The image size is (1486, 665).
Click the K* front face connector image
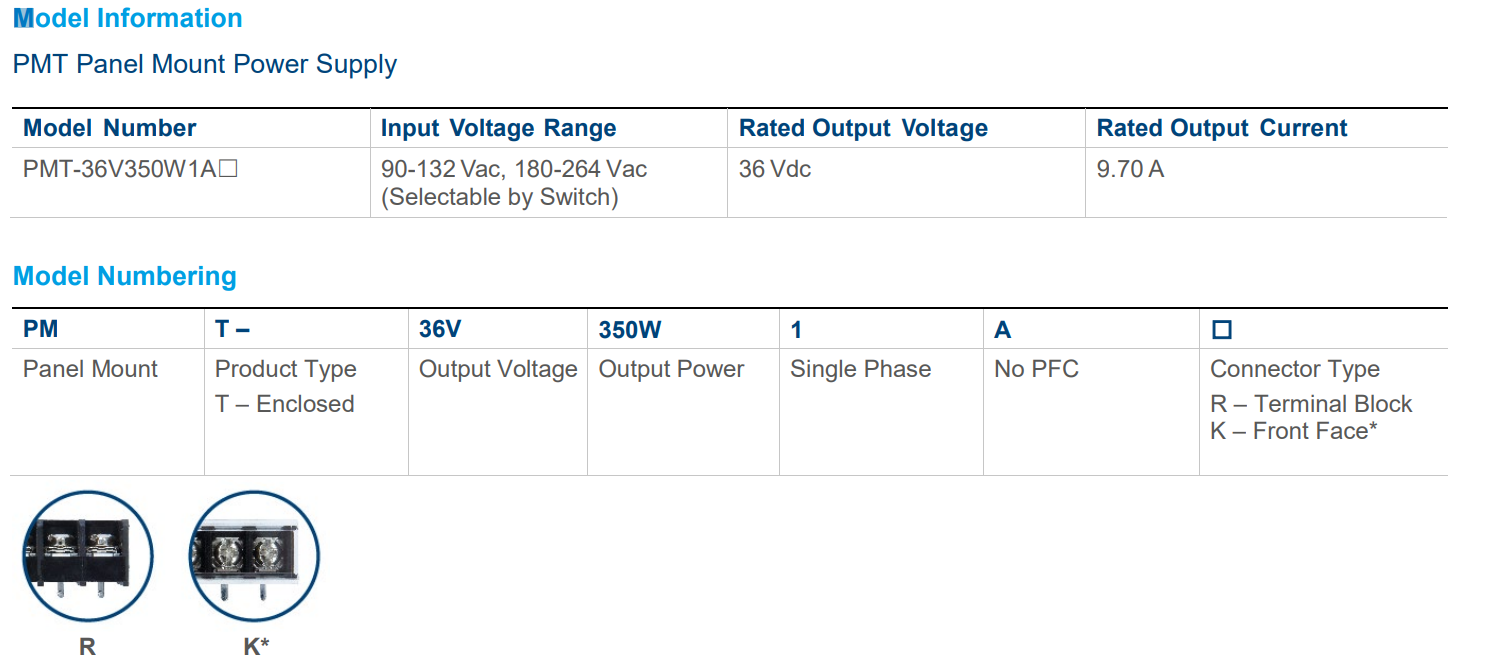coord(254,556)
